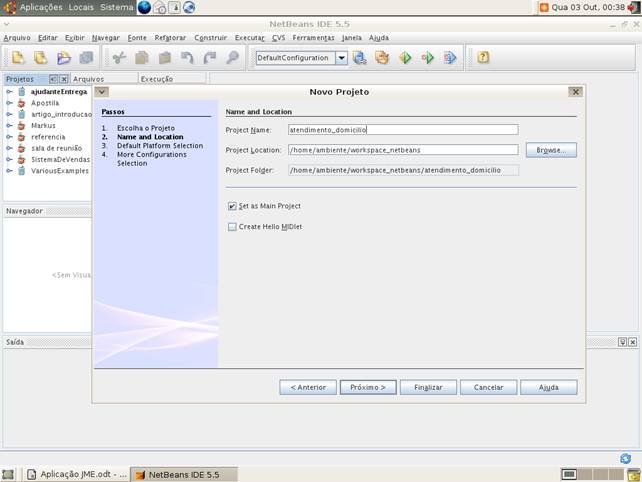This screenshot has height=482, width=642.
Task: Click the Build Main Project toolbar icon
Action: (359, 58)
